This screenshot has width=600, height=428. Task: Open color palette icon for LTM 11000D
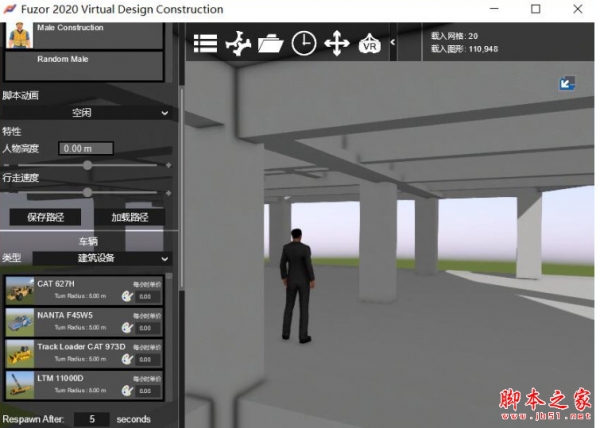click(127, 390)
